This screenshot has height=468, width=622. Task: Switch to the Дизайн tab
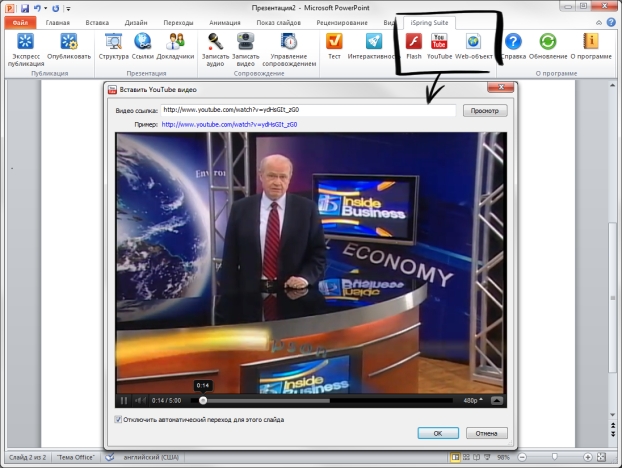(x=136, y=23)
